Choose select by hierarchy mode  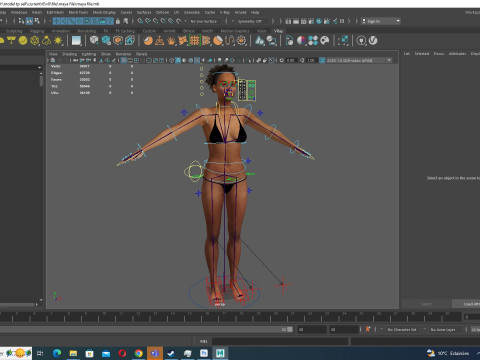[22, 21]
